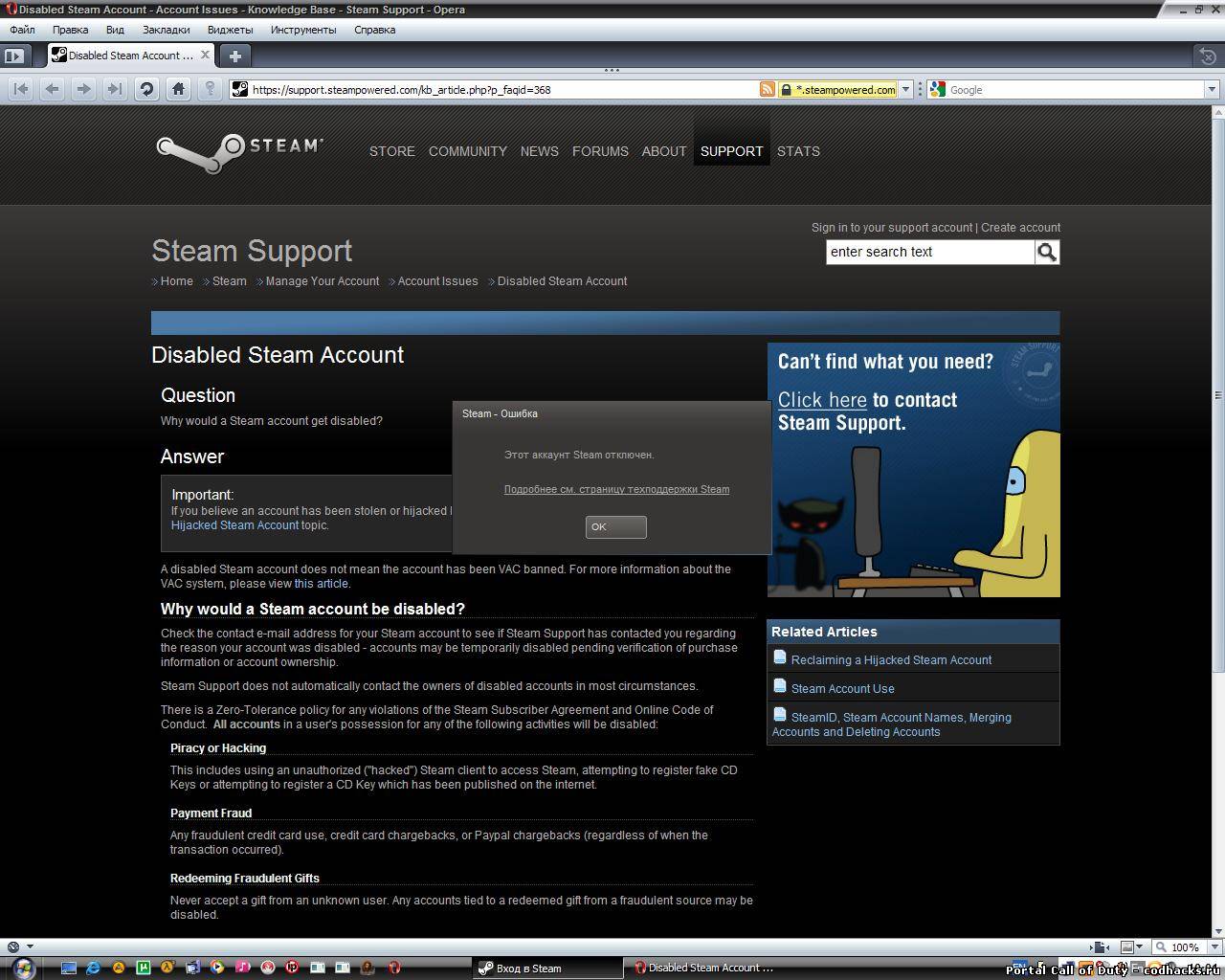The width and height of the screenshot is (1225, 980).
Task: Go to the FORUMS section
Action: 600,151
